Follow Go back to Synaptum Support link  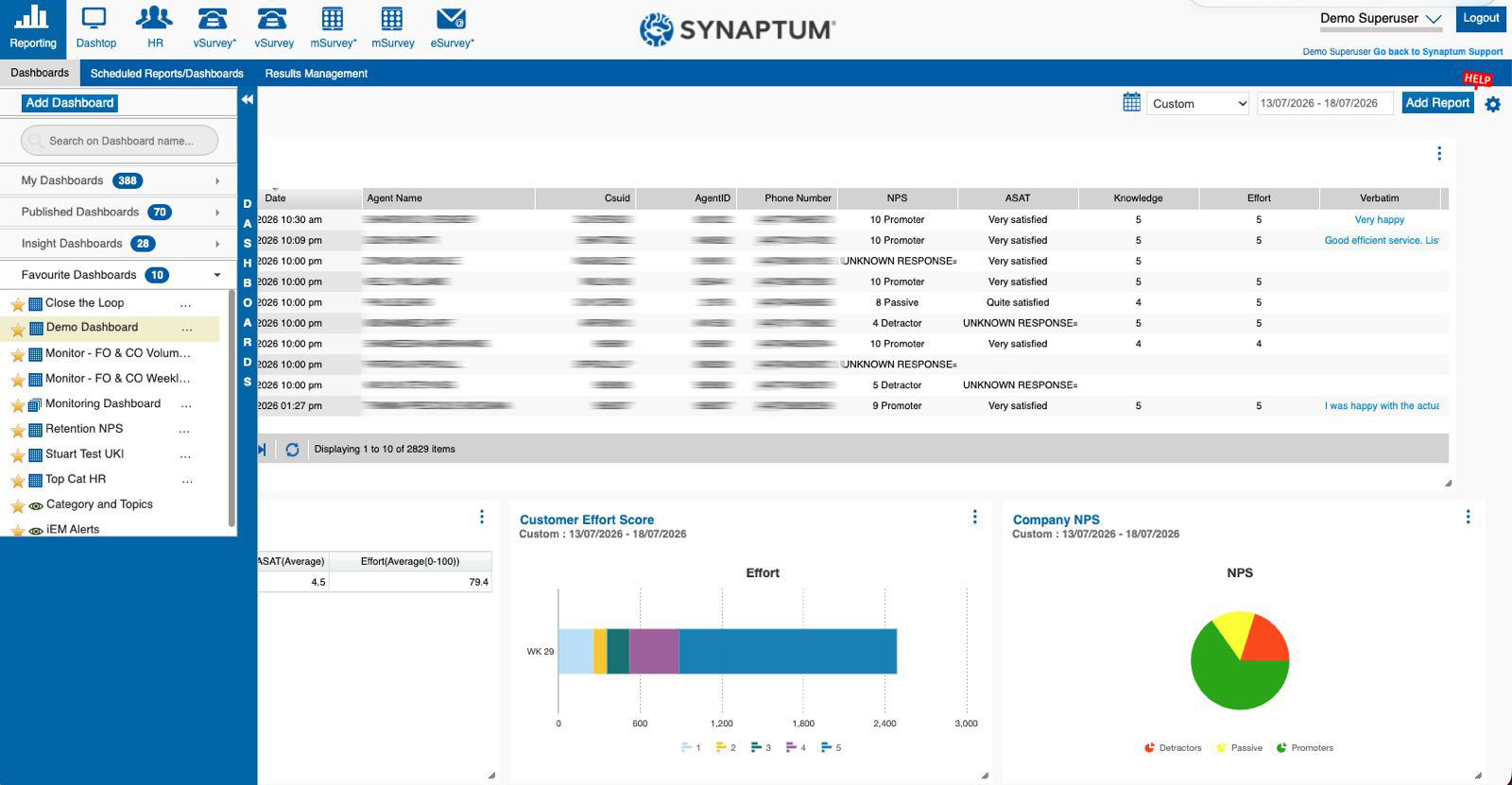(x=1437, y=52)
